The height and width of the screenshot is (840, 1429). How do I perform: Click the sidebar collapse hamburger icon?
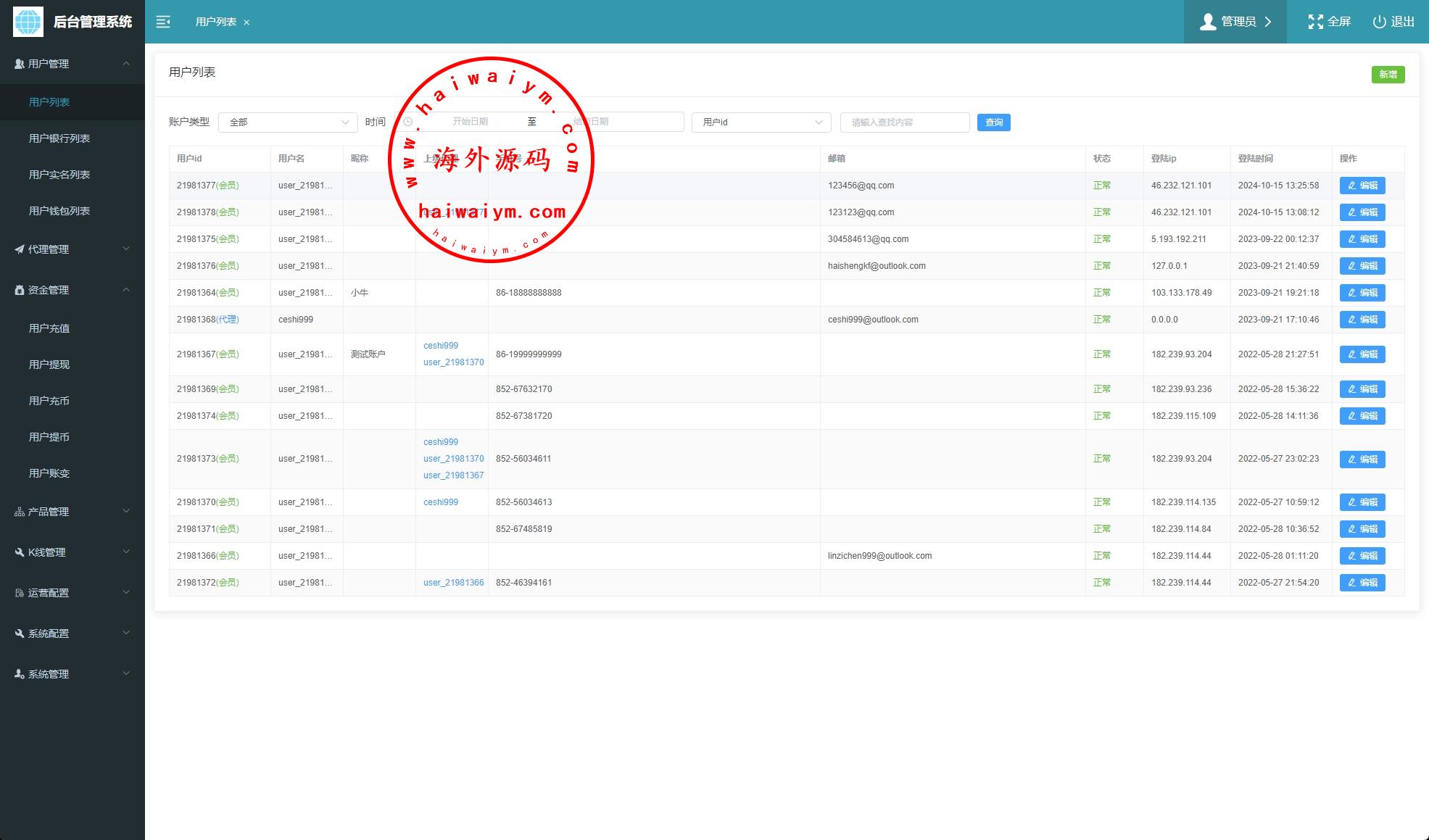click(163, 22)
